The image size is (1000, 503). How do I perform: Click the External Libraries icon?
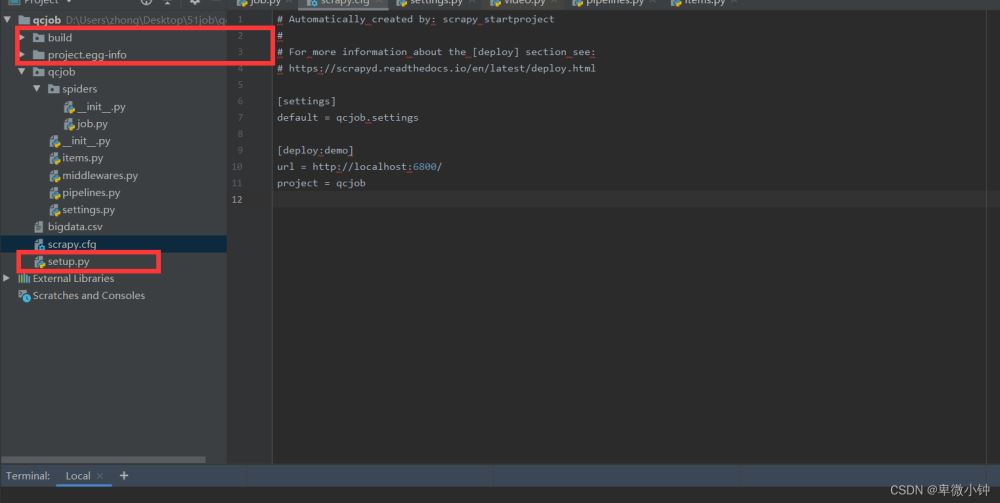(x=24, y=279)
